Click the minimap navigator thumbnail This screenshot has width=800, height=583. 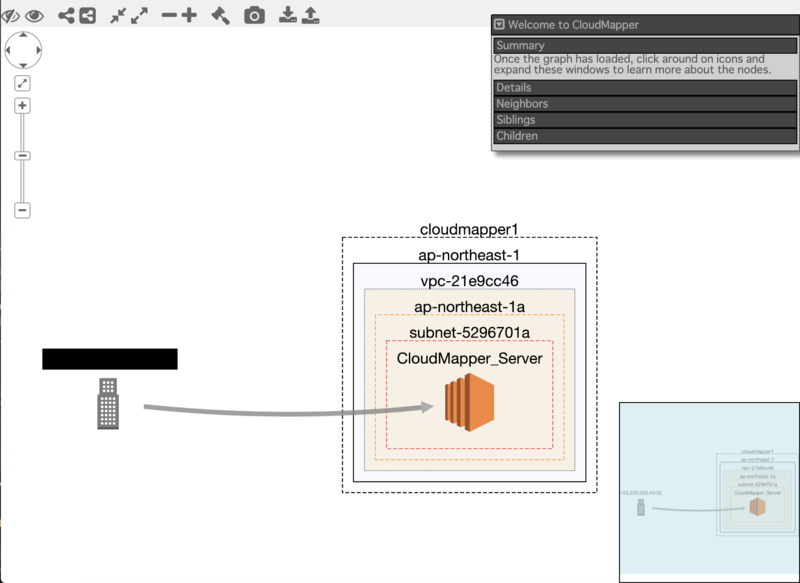click(709, 490)
